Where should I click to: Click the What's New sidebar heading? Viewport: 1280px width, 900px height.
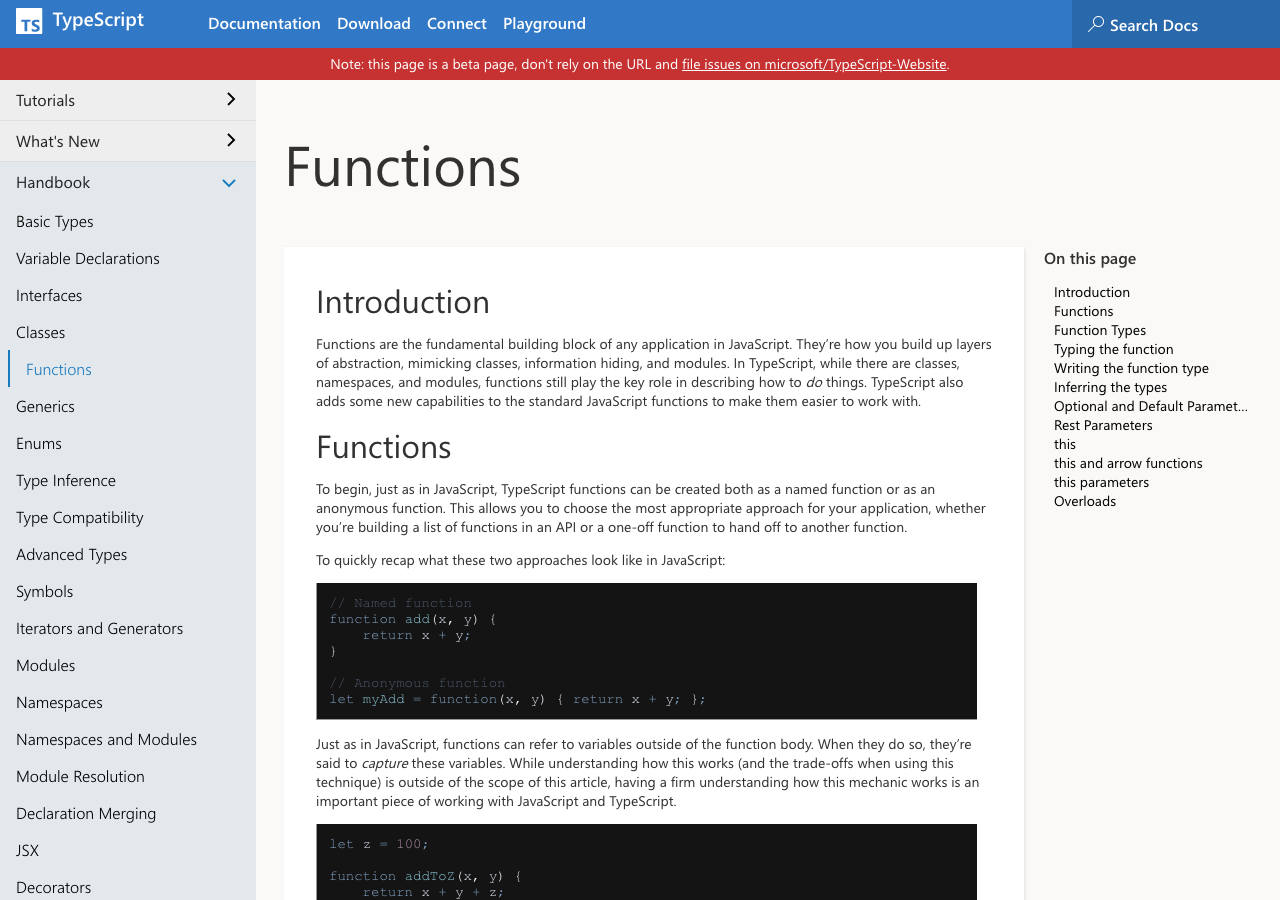click(x=58, y=141)
